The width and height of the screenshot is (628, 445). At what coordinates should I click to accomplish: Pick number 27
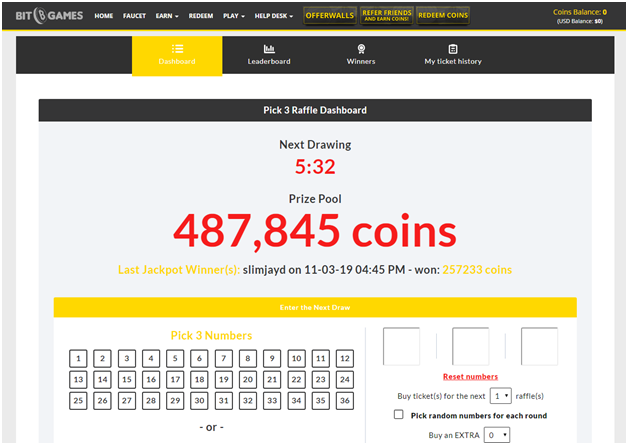(127, 401)
